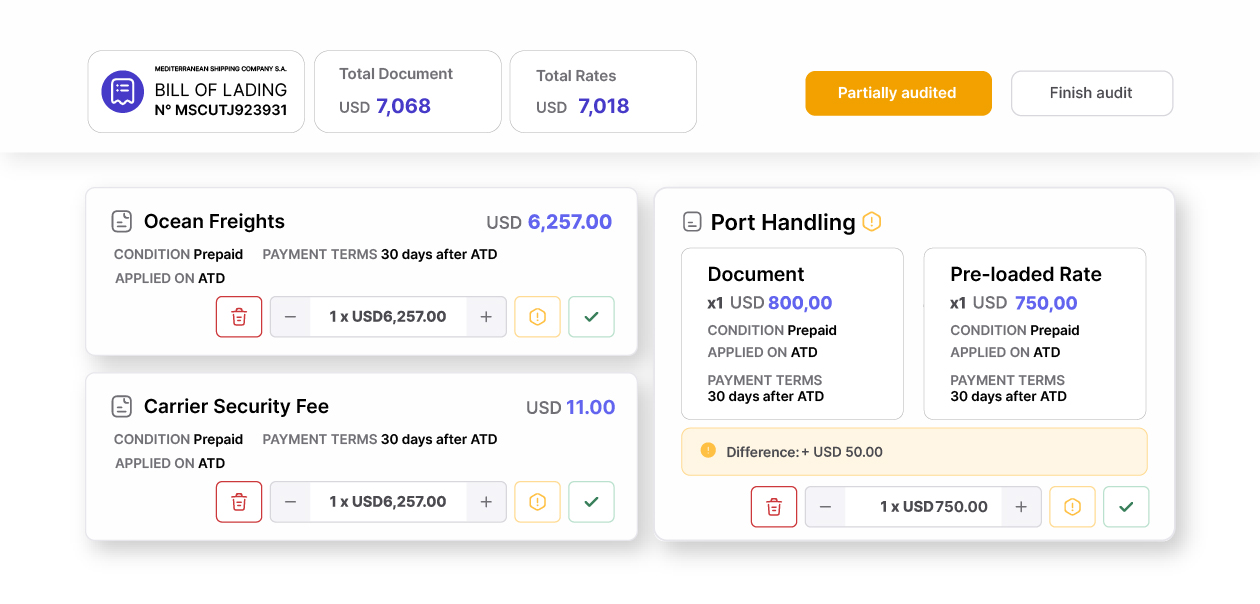Increase Ocean Freights quantity with plus
Image resolution: width=1260 pixels, height=604 pixels.
pos(486,317)
